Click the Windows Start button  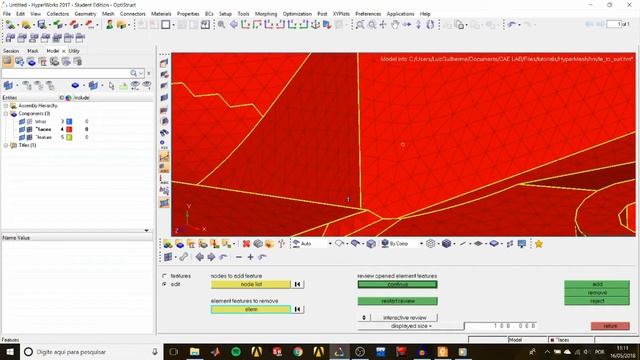pos(10,351)
